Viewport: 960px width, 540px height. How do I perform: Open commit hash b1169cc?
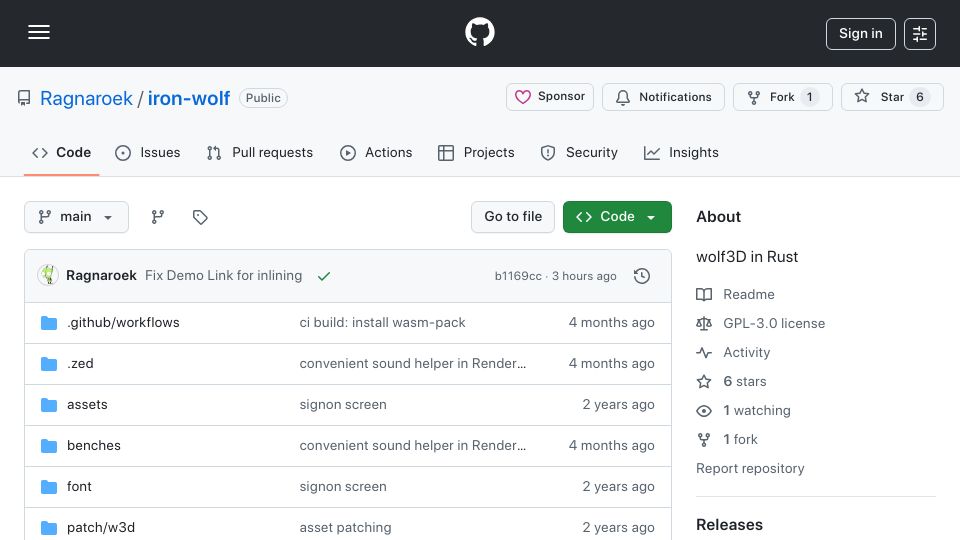(518, 276)
